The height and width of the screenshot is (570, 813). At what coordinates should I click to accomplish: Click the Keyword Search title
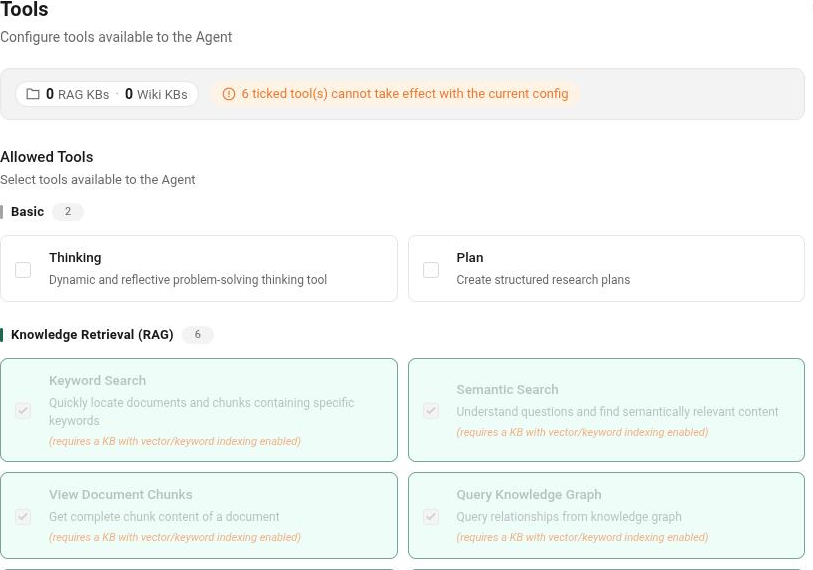(x=97, y=381)
